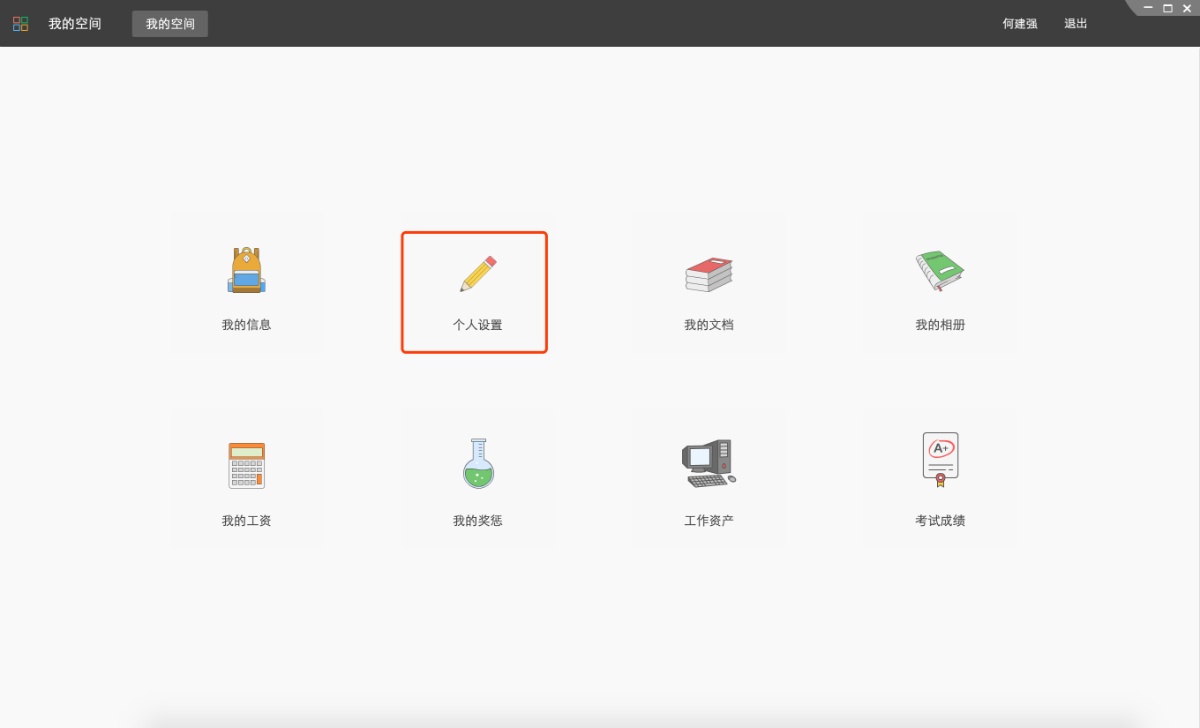Open the pencil icon for 个人设置
The width and height of the screenshot is (1200, 728).
tap(477, 274)
